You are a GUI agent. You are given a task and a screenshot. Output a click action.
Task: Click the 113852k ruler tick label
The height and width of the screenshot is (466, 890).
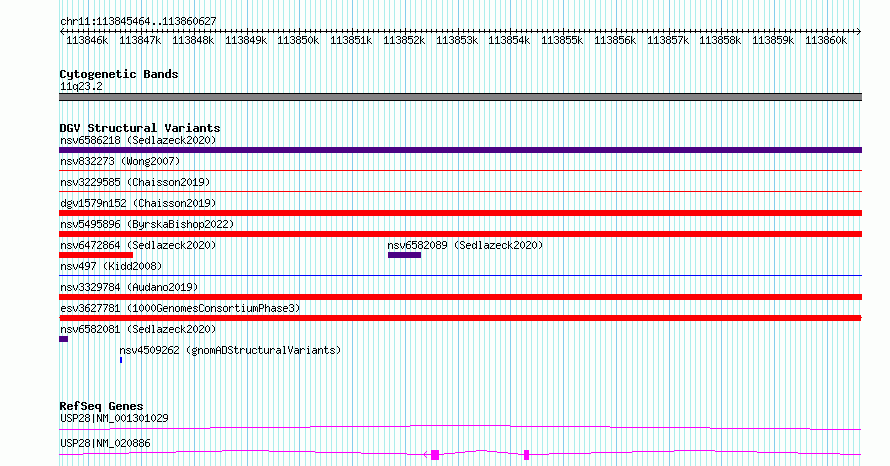click(404, 41)
